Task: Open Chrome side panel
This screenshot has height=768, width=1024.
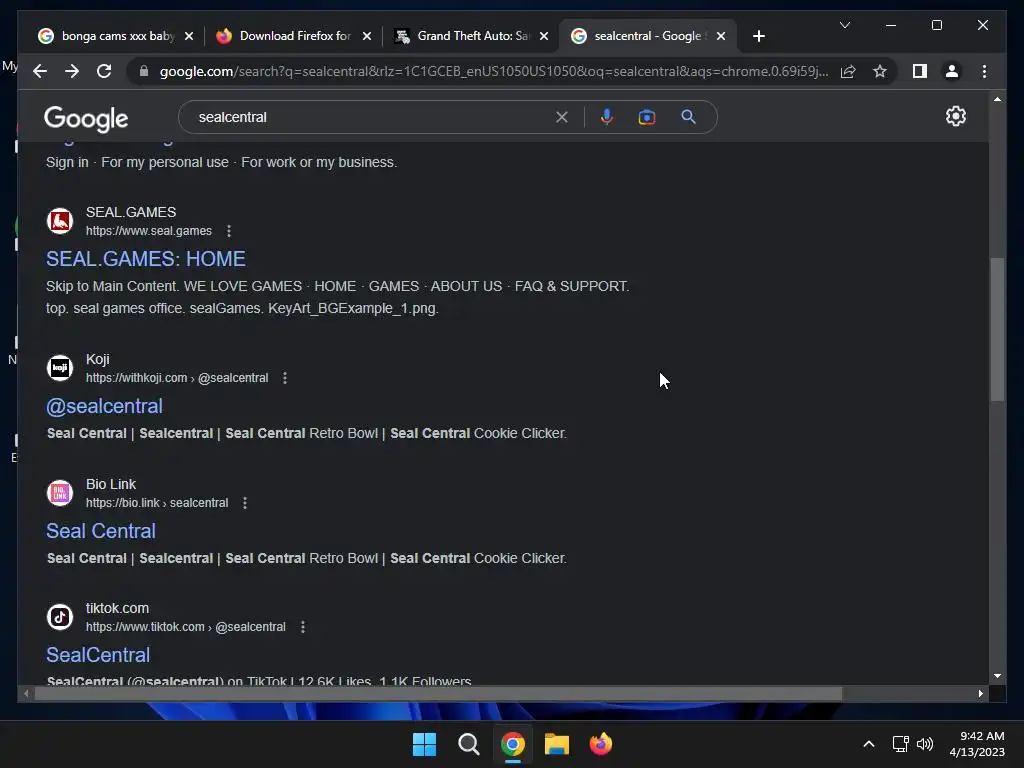Action: (x=920, y=71)
